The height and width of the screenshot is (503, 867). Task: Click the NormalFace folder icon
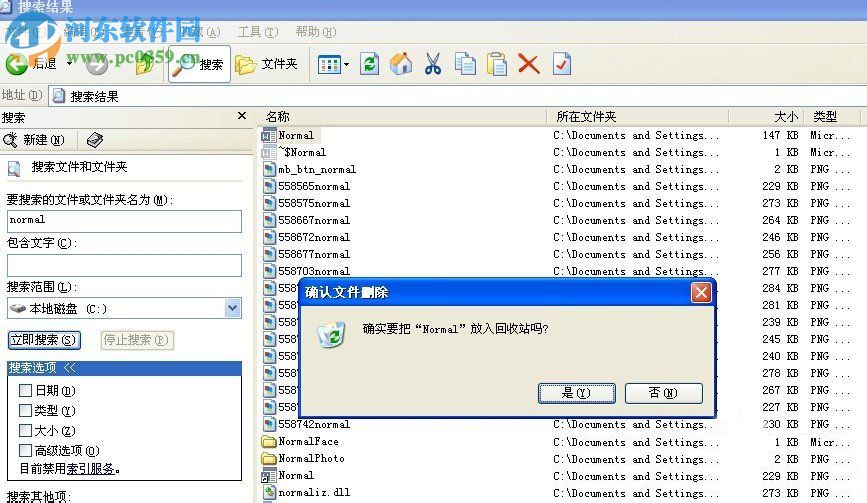[x=269, y=442]
